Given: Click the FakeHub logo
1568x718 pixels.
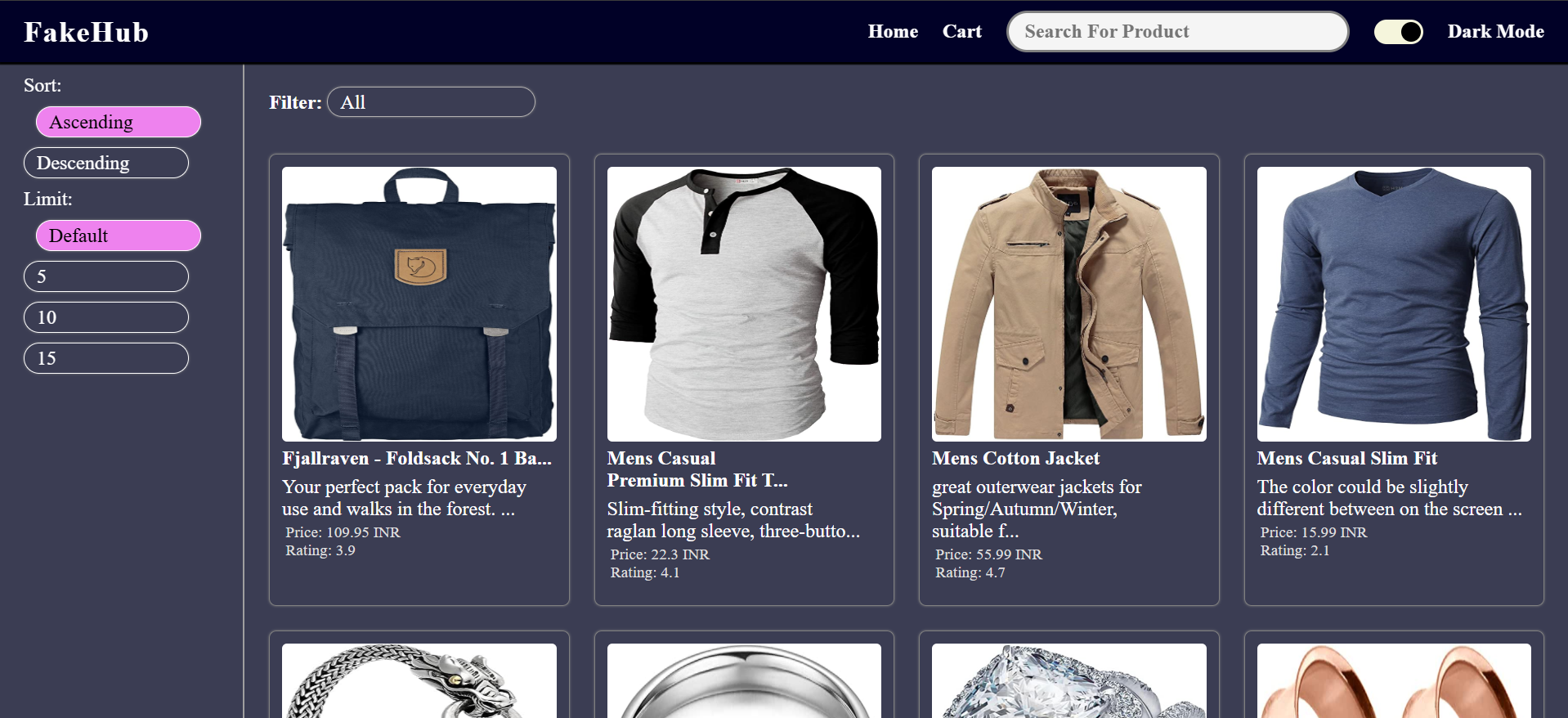Looking at the screenshot, I should click(86, 32).
